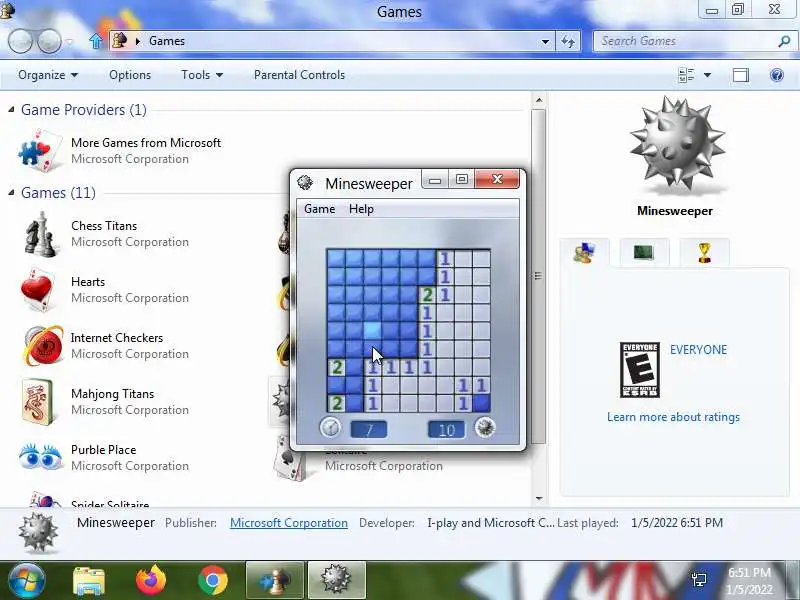
Task: Expand the address bar Games breadcrumb arrow
Action: [x=137, y=41]
